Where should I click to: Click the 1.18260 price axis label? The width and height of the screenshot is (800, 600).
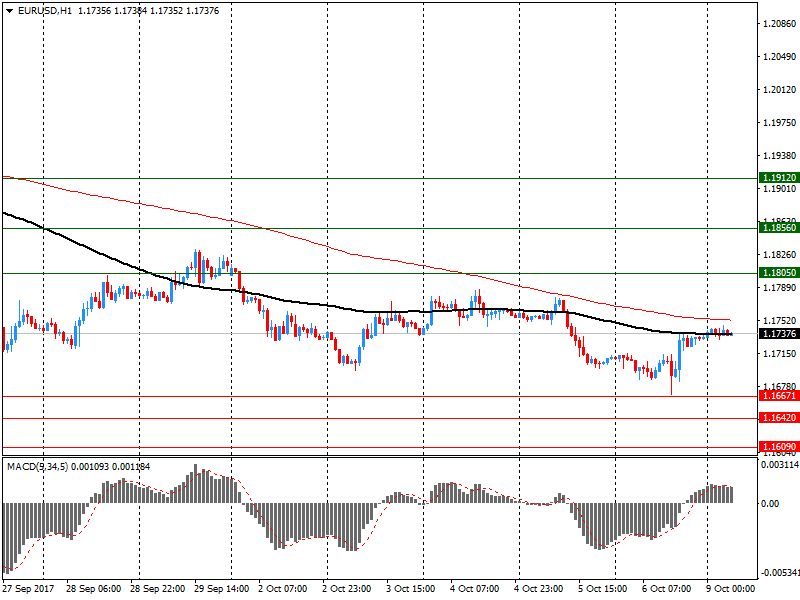(780, 255)
